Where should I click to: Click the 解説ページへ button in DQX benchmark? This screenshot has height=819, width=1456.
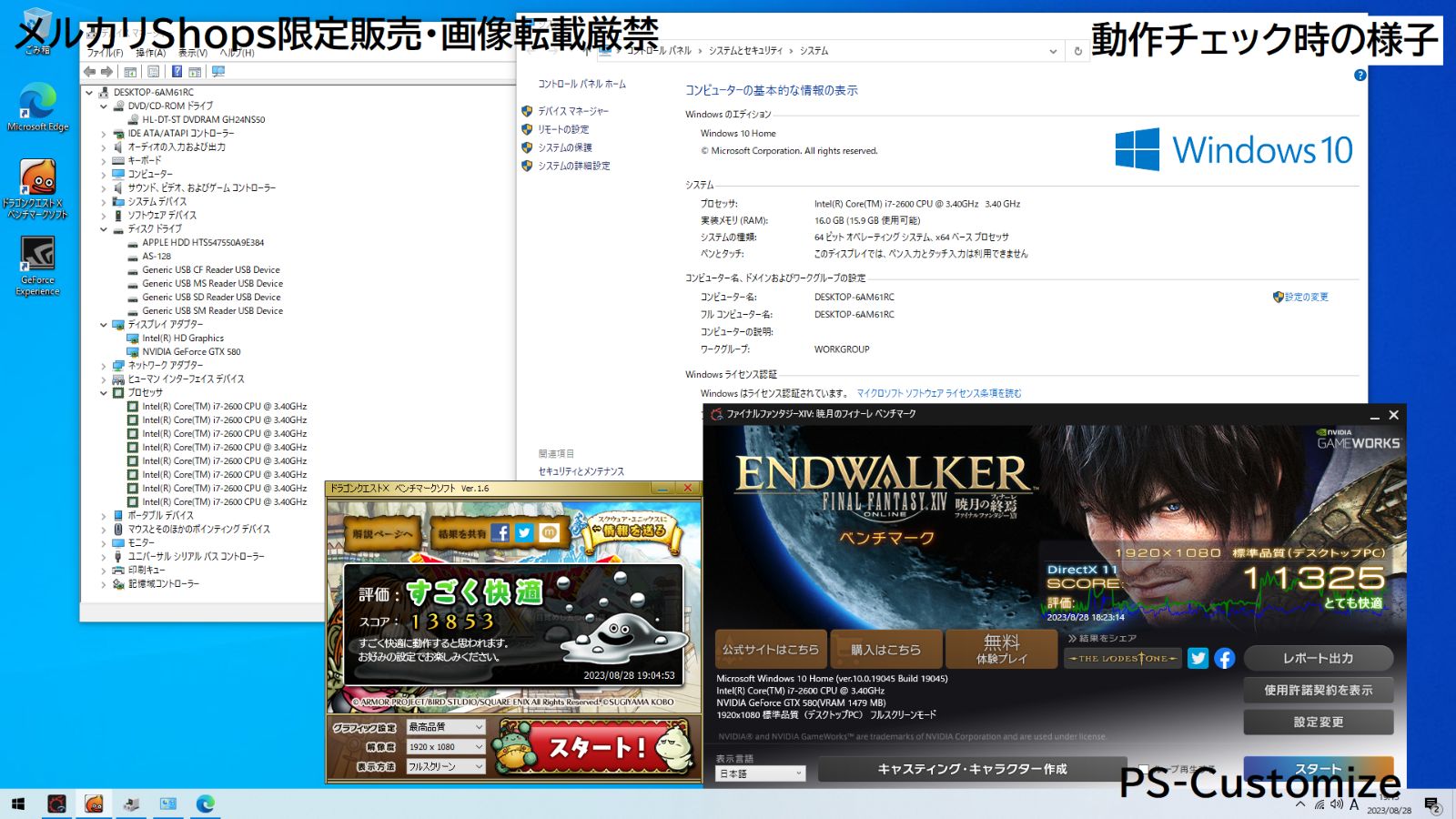(x=382, y=534)
